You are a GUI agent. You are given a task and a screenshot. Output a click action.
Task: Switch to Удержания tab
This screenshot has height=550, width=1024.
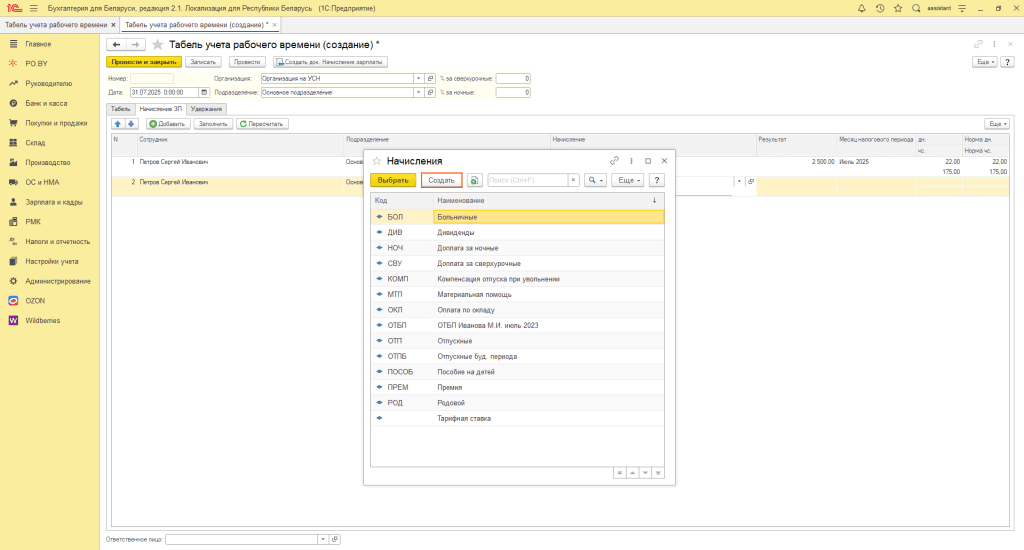coord(206,109)
